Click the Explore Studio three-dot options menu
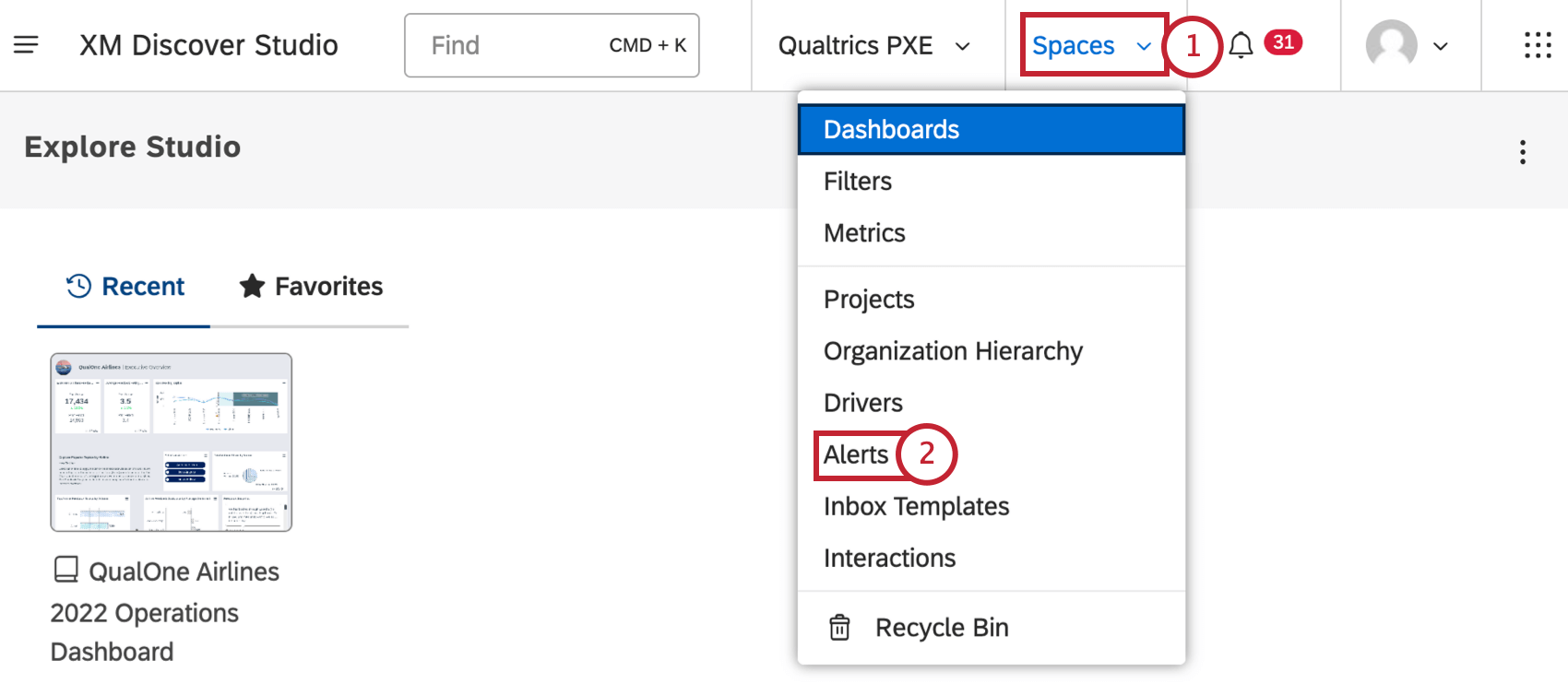Image resolution: width=1568 pixels, height=684 pixels. click(1523, 152)
